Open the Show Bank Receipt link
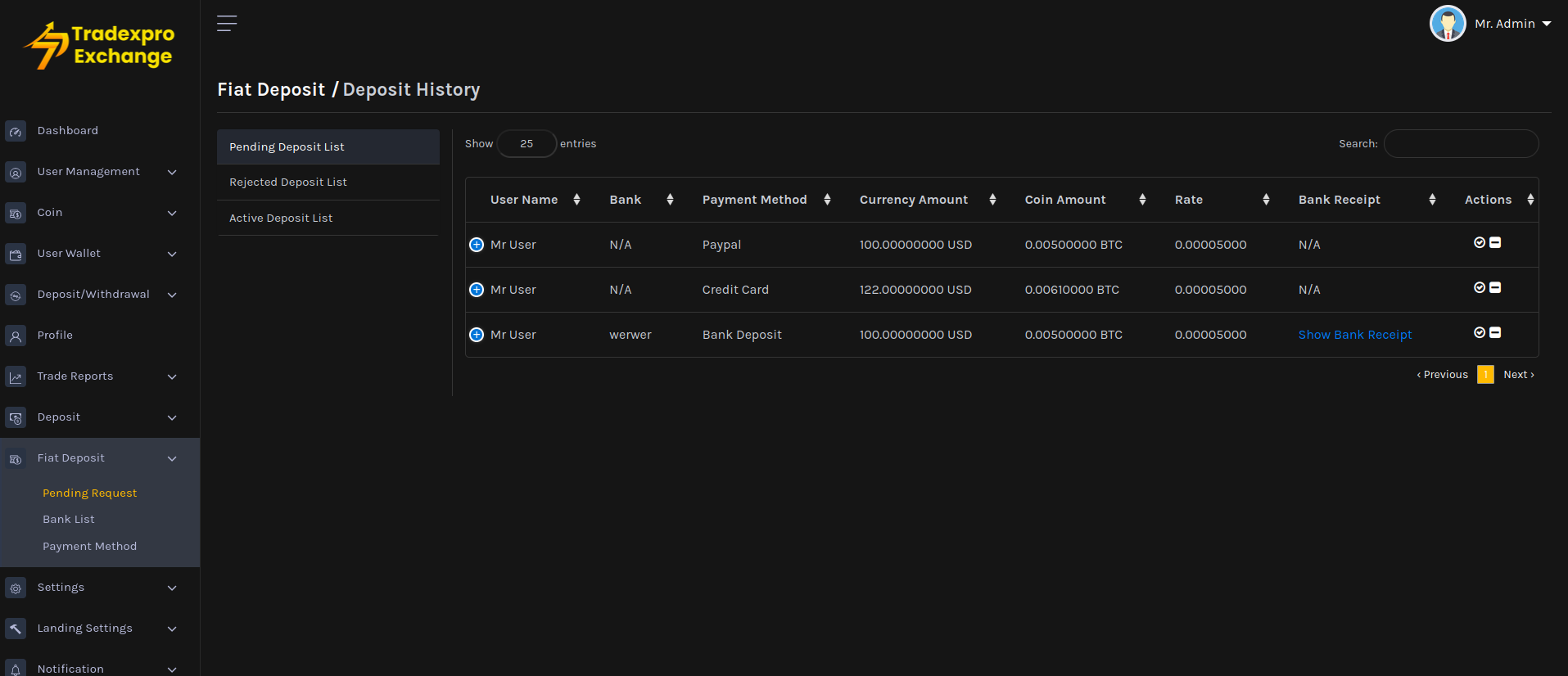This screenshot has width=1568, height=676. click(1354, 335)
